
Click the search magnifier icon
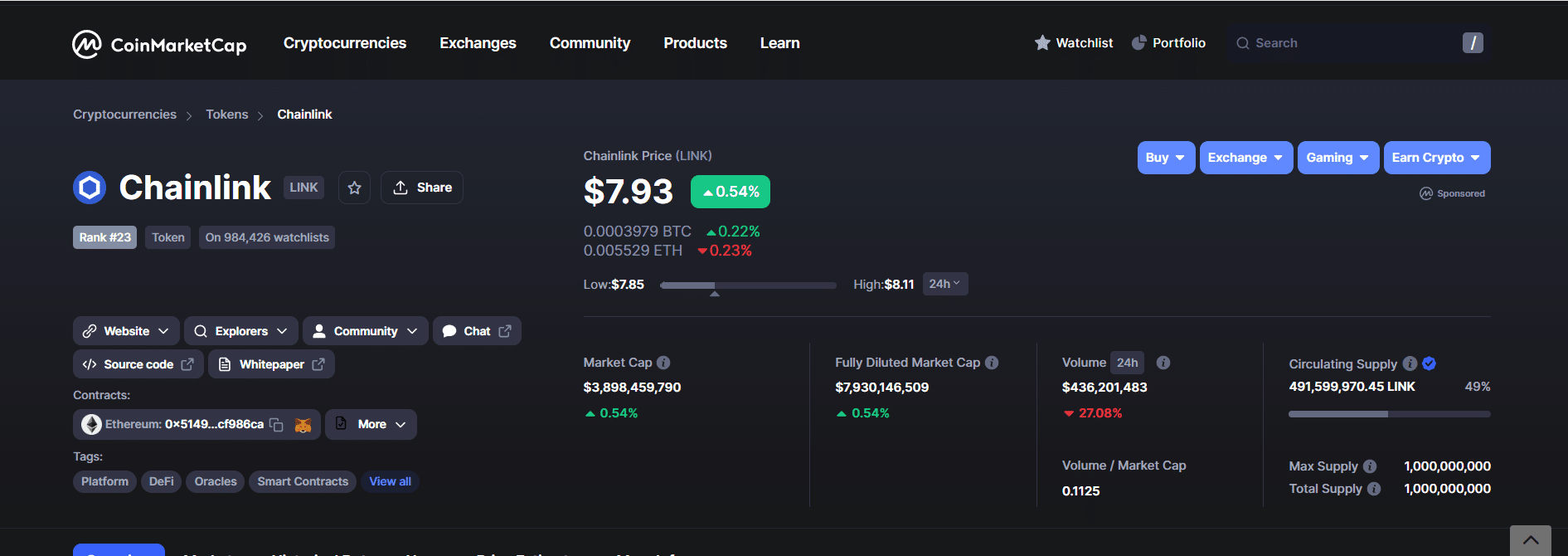pyautogui.click(x=1242, y=43)
